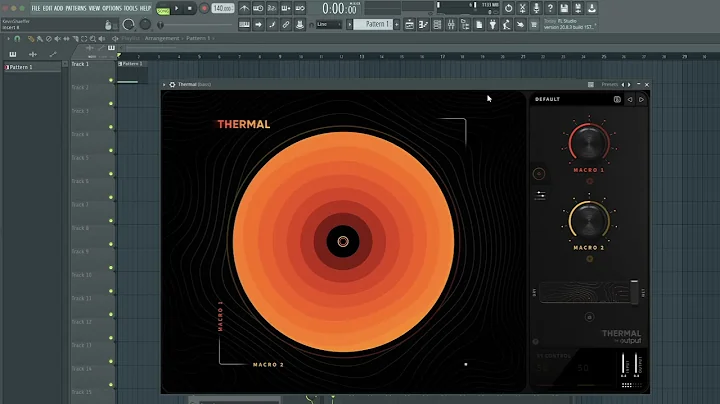Click the tempo tapper figure icon
The height and width of the screenshot is (404, 720).
tap(506, 25)
